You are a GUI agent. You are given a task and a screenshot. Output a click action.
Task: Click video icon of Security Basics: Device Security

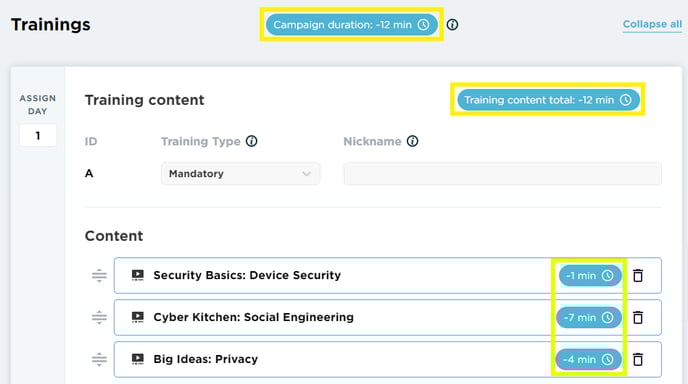point(138,275)
